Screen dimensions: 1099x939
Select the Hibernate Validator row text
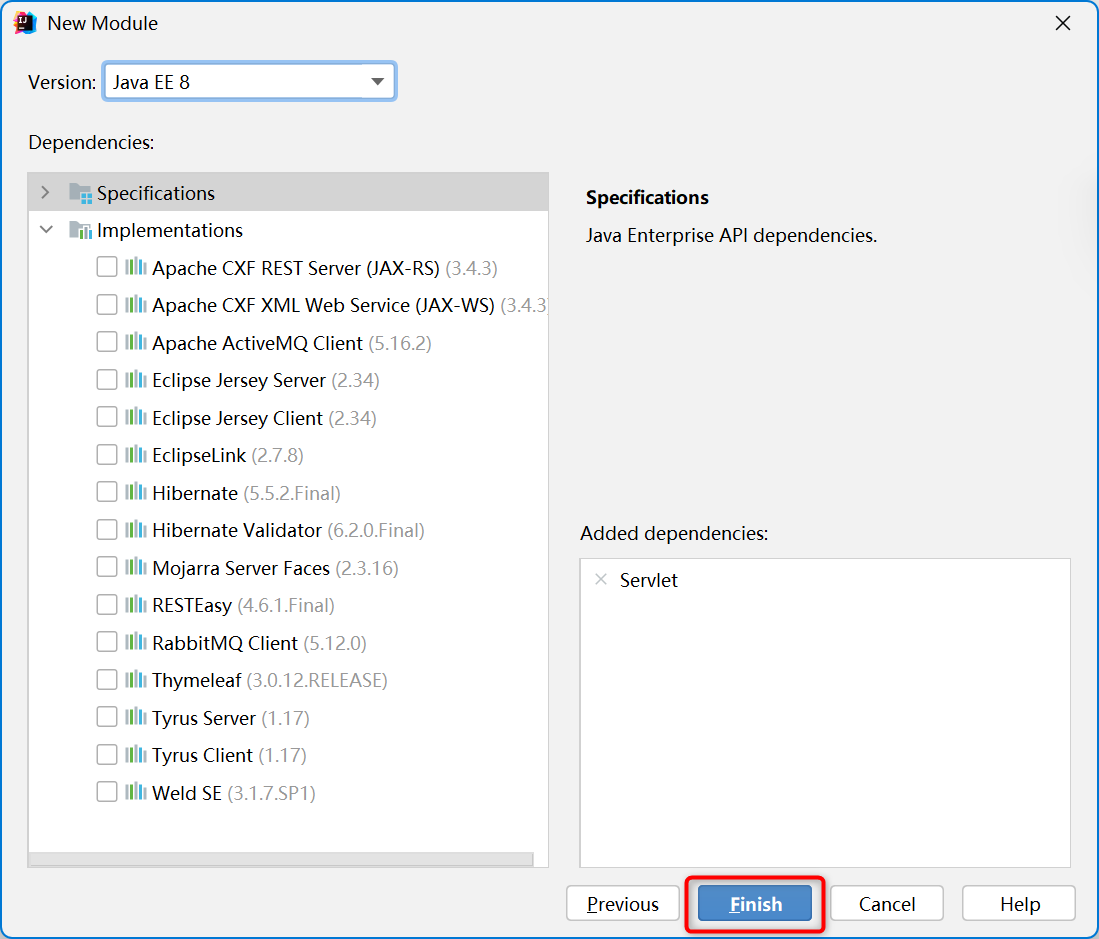[288, 530]
